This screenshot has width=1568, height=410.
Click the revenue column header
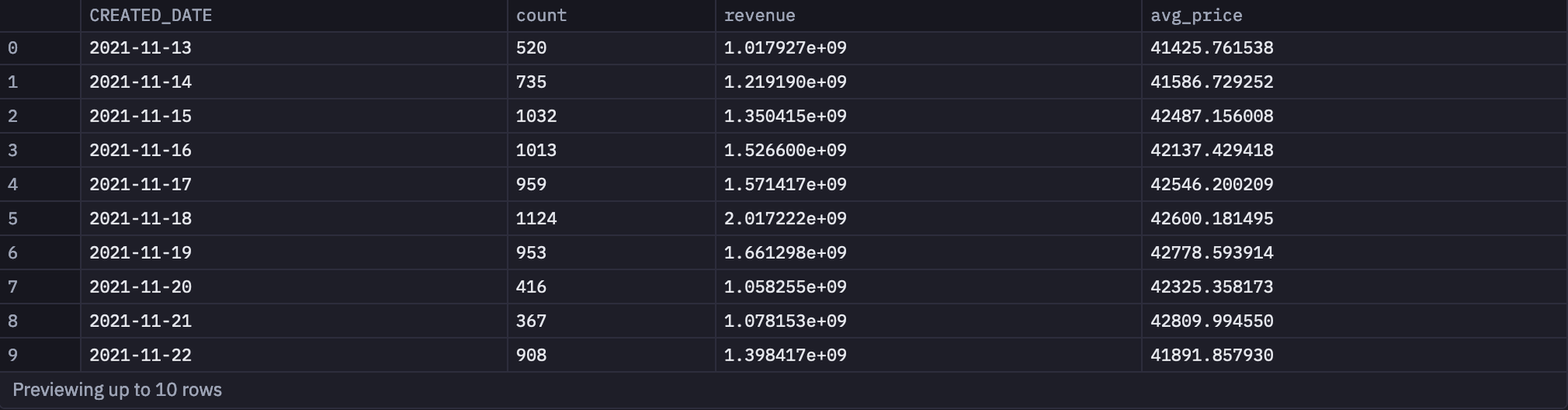(760, 16)
